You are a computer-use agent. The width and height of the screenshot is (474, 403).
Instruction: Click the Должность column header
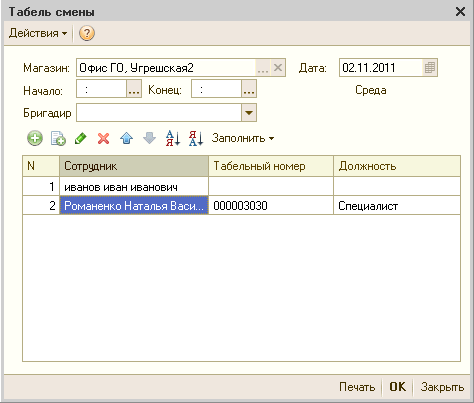[397, 166]
